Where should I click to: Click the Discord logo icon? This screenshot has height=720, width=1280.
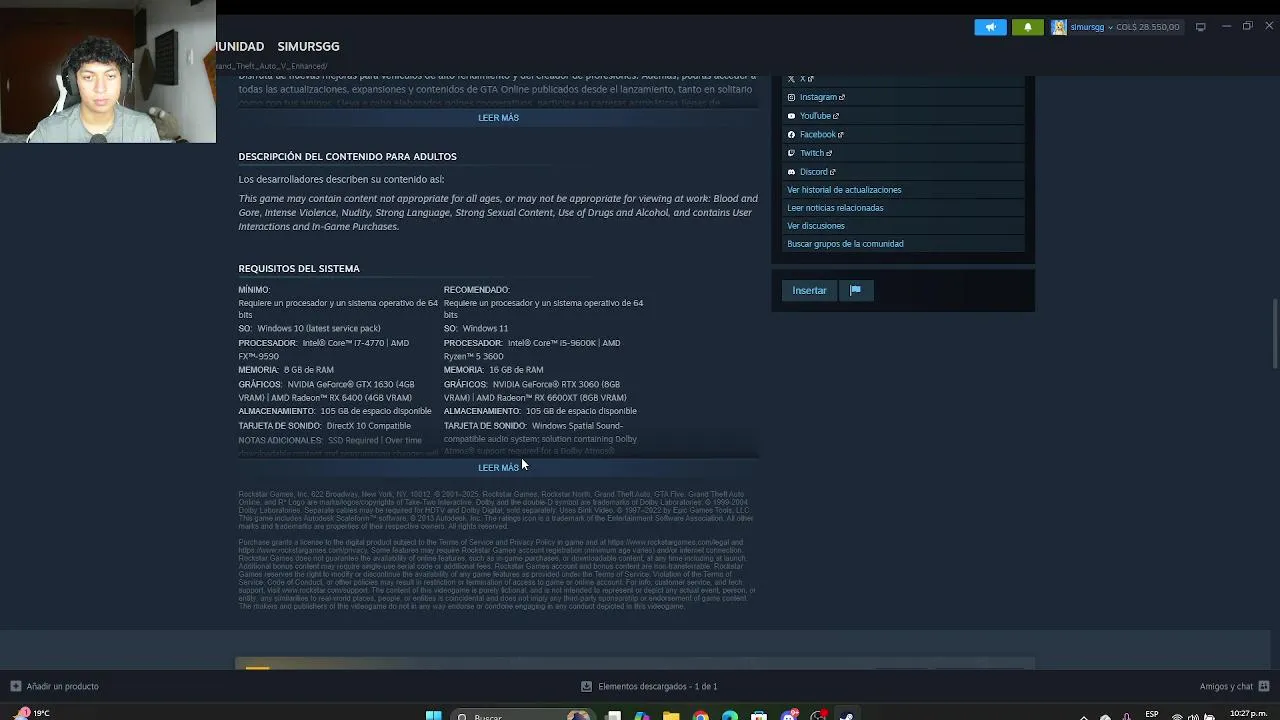click(791, 172)
